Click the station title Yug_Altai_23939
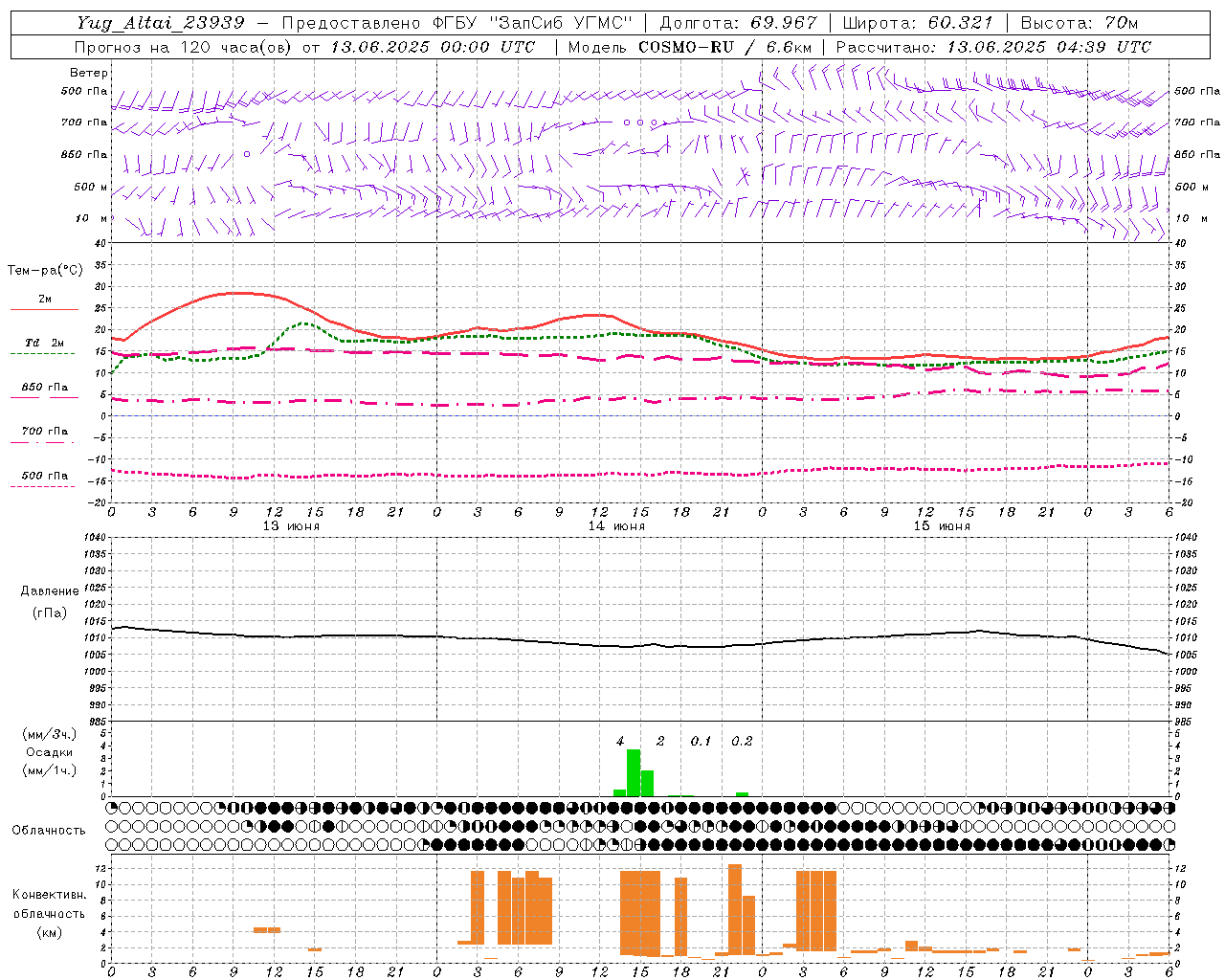 [161, 23]
